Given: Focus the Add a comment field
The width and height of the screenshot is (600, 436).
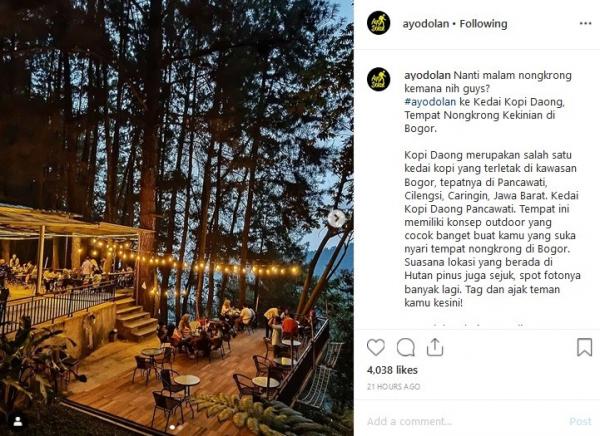Looking at the screenshot, I should click(x=463, y=421).
